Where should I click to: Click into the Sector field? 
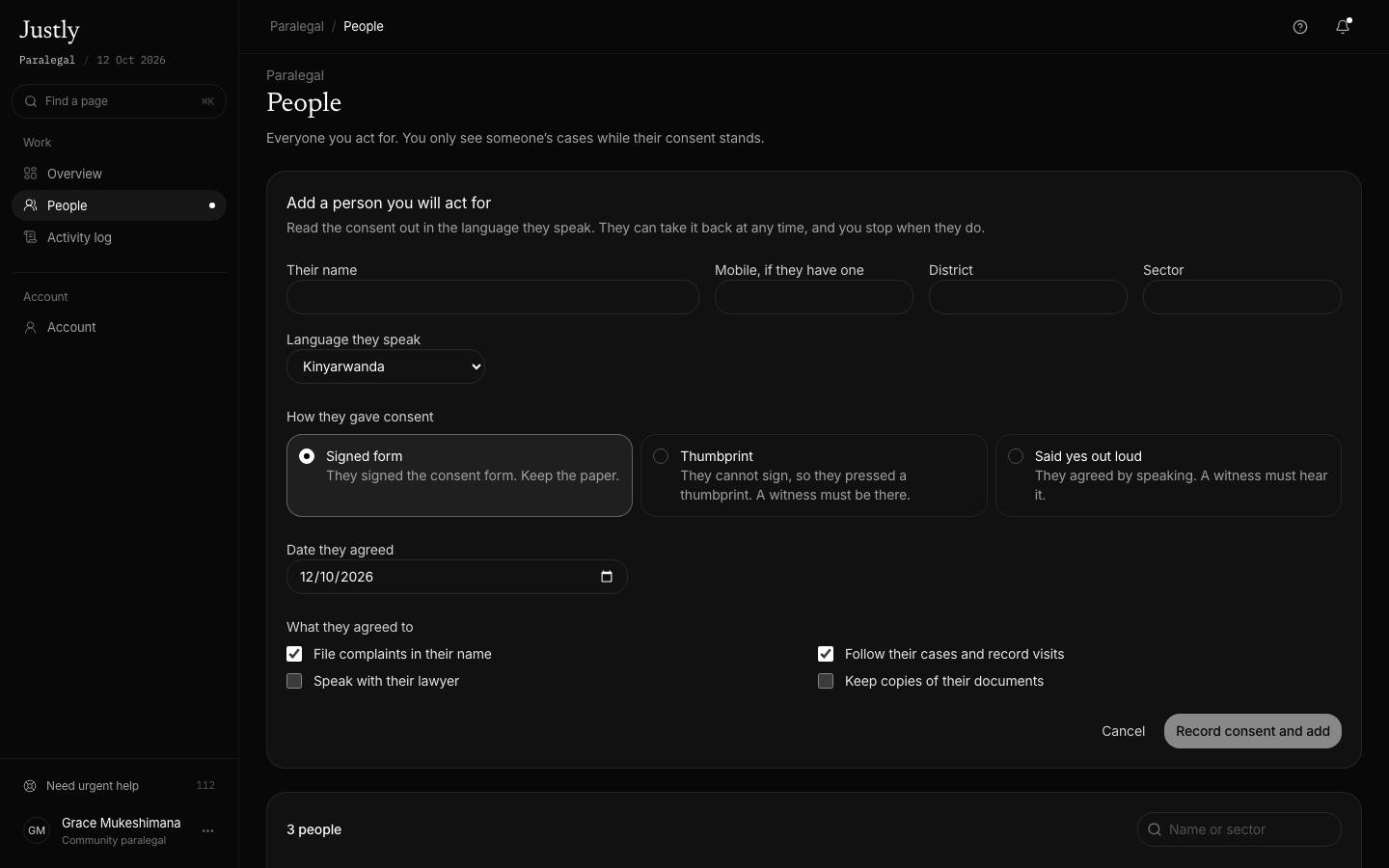point(1242,297)
